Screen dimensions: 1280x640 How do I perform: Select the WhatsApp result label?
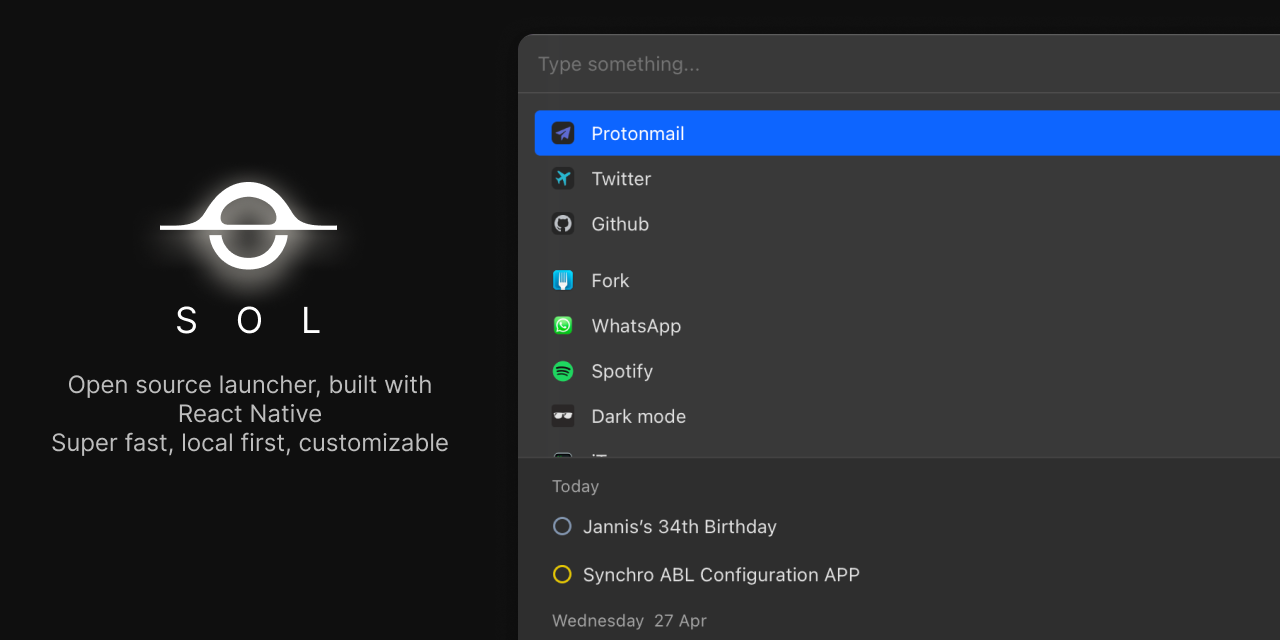(x=636, y=325)
